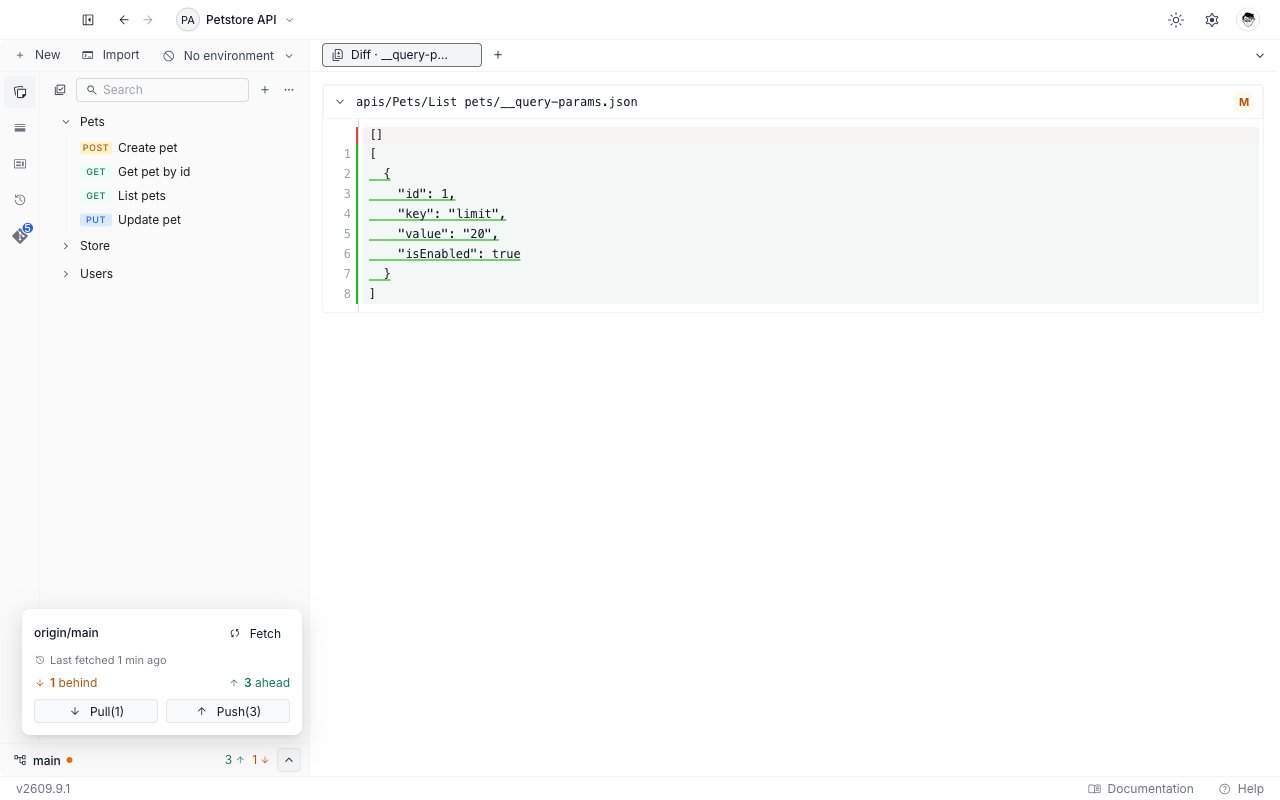Click the 3 ahead count in status bar
1280x800 pixels.
click(234, 760)
